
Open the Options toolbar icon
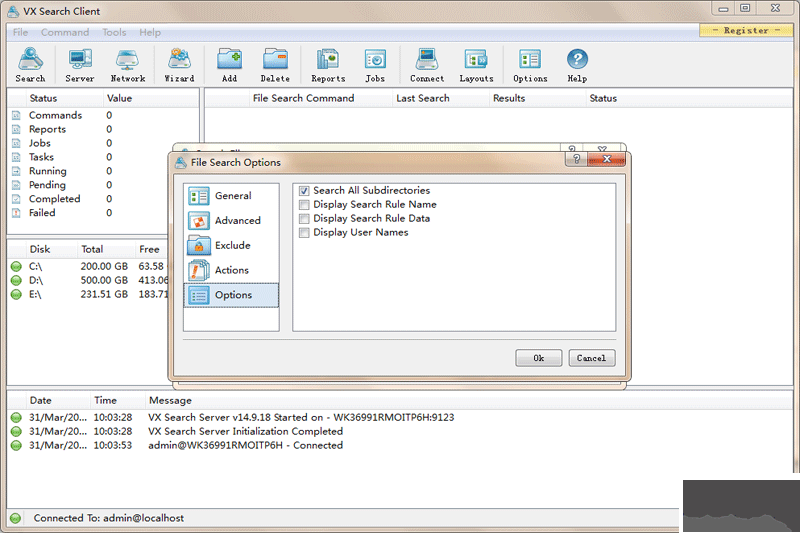530,64
